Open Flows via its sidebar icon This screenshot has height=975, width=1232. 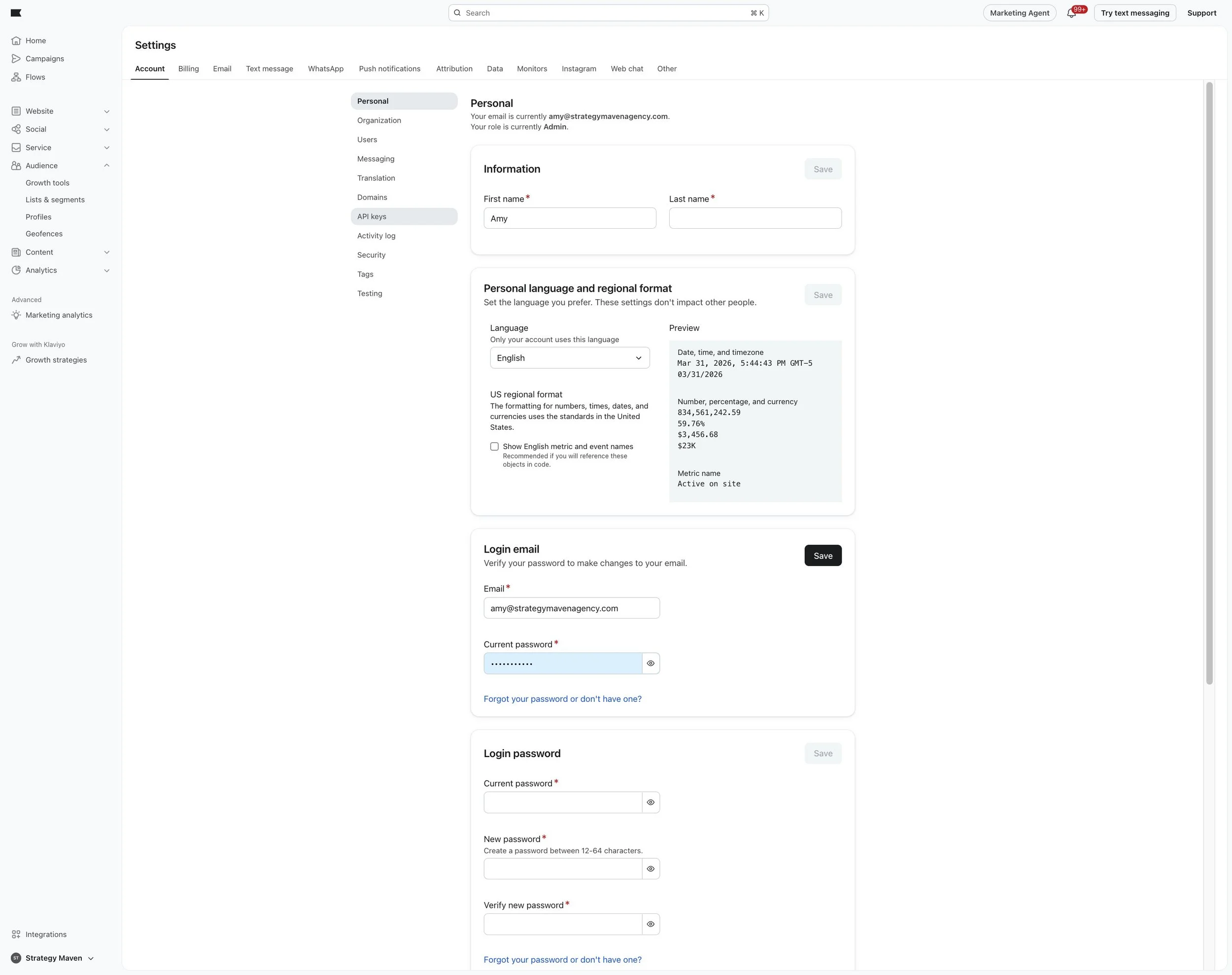click(x=16, y=77)
